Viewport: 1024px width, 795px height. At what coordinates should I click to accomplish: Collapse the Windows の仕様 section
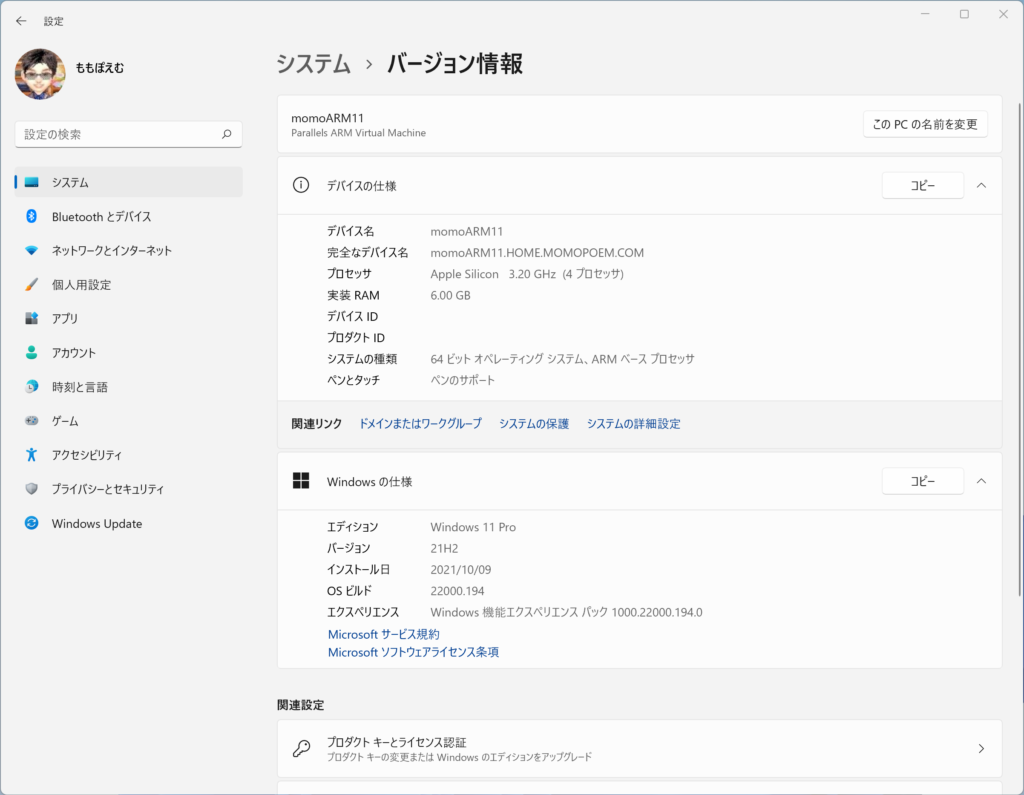click(x=981, y=481)
